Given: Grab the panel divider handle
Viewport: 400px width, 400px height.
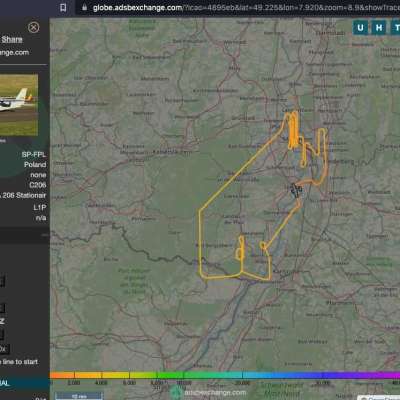Looking at the screenshot, I should tap(45, 235).
